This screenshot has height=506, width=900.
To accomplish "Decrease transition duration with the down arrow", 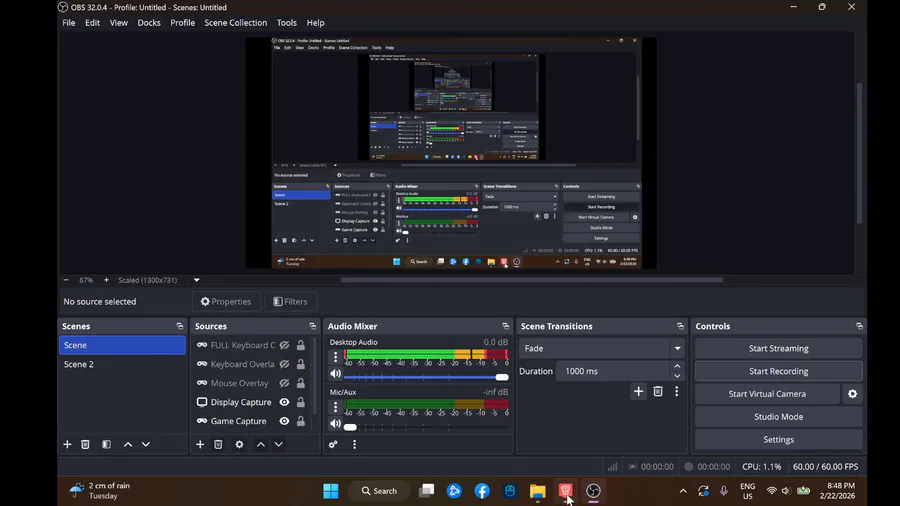I will (677, 376).
